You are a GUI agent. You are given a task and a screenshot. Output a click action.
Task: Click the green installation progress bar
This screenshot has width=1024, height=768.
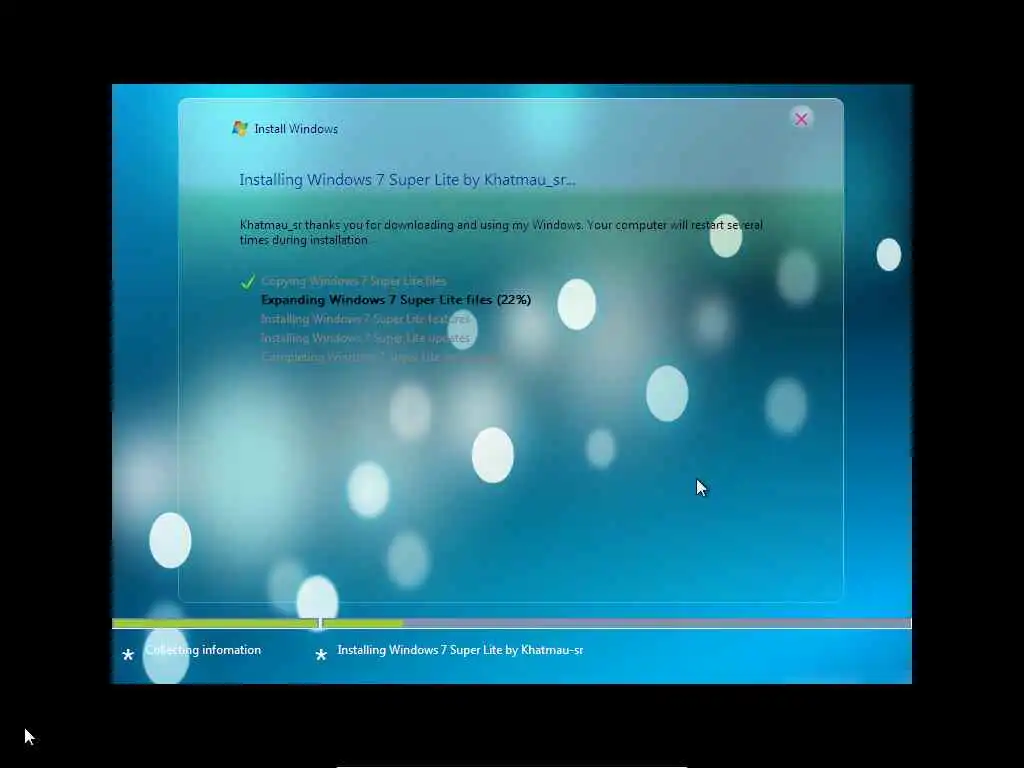pos(257,624)
